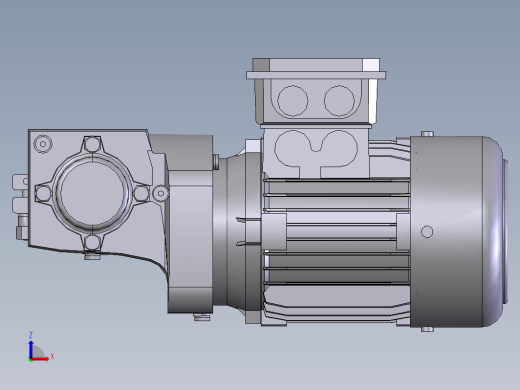Screen dimensions: 520x390
Task: Select the round plug at gearbox top-left corner
Action: [43, 144]
